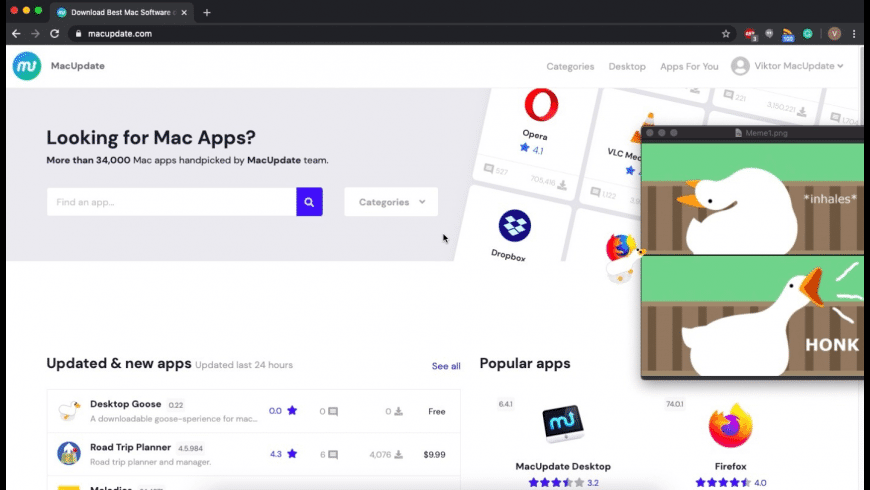Click Desktop Goose comments icon
The image size is (870, 490).
coord(333,411)
